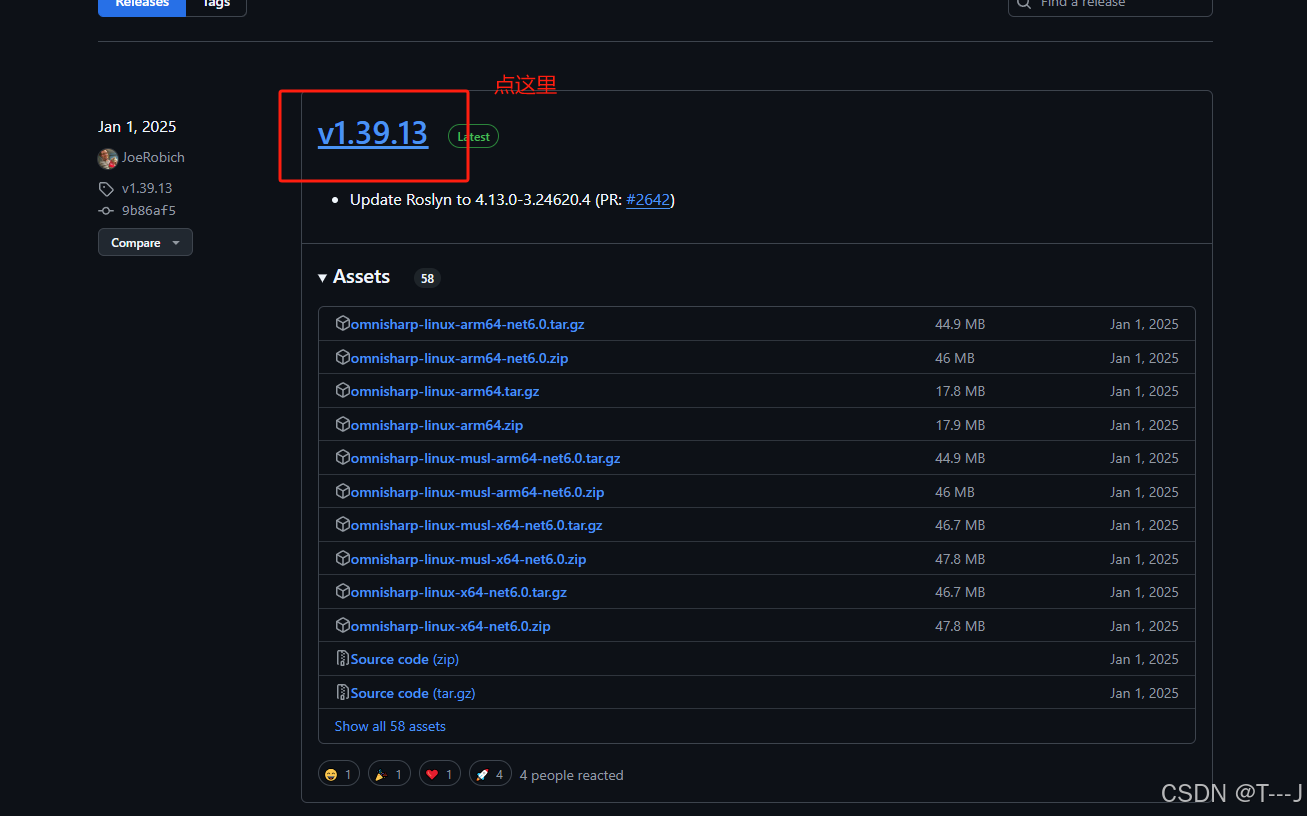
Task: Click the tag icon beside v1.39.13
Action: point(106,189)
